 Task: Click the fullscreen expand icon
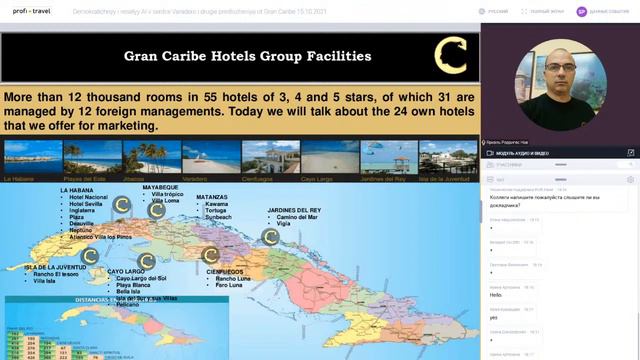click(524, 11)
